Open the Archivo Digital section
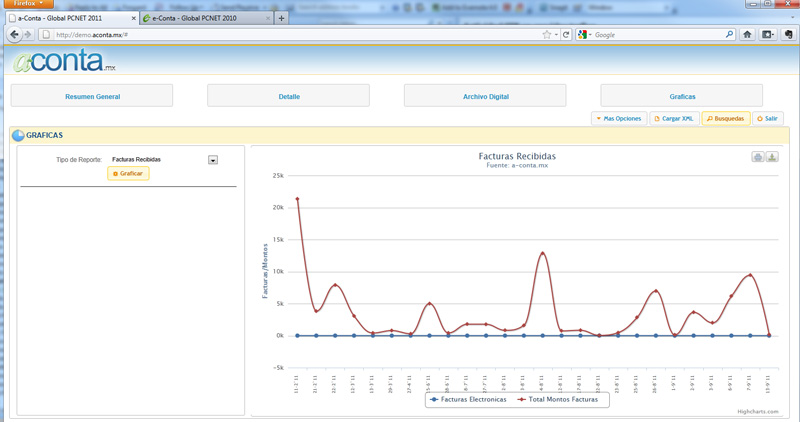The width and height of the screenshot is (800, 422). [x=485, y=96]
